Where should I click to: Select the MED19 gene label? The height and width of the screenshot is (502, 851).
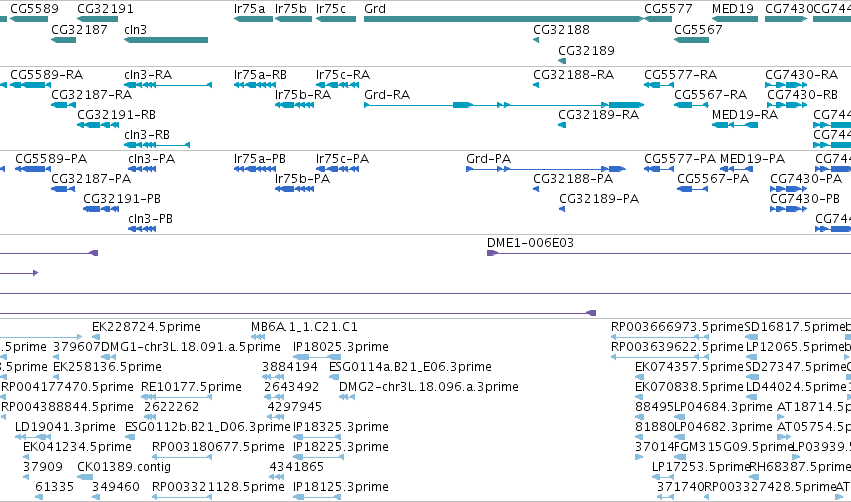click(733, 9)
